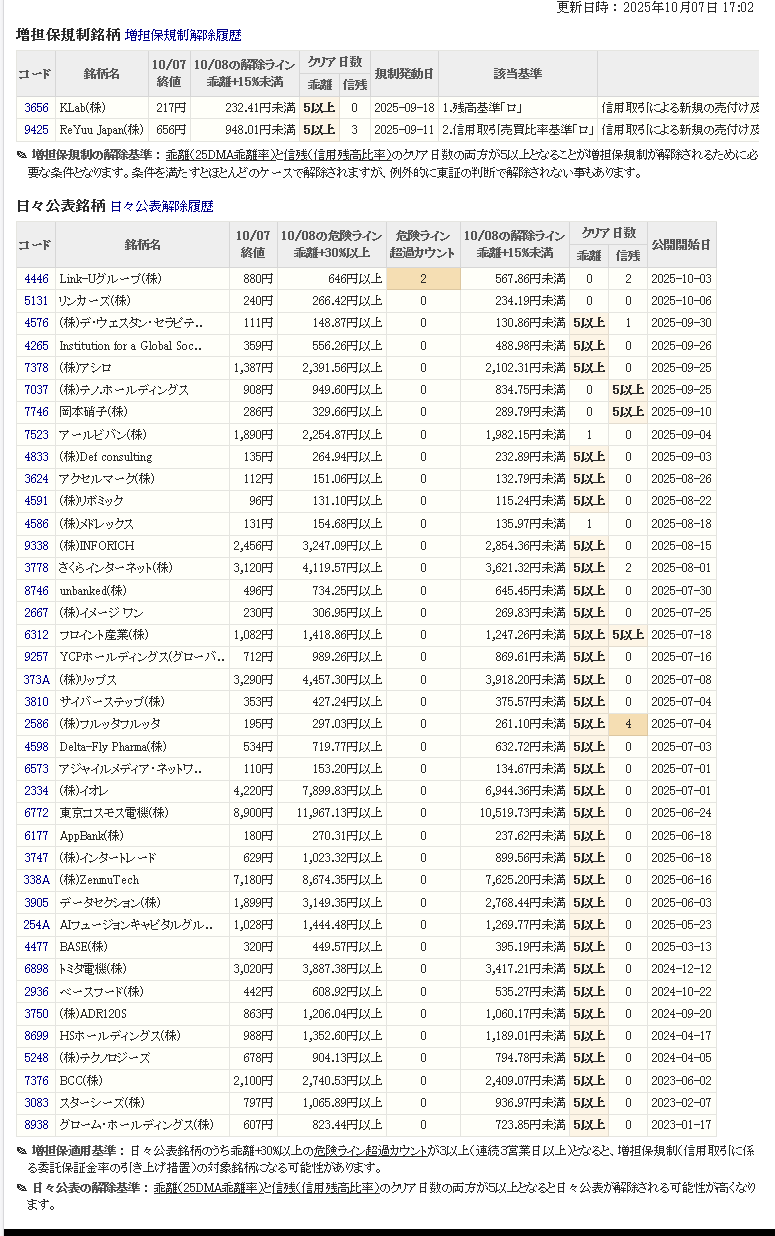Image resolution: width=775 pixels, height=1236 pixels.
Task: Click stock code 3656 for KLab
Action: click(36, 107)
